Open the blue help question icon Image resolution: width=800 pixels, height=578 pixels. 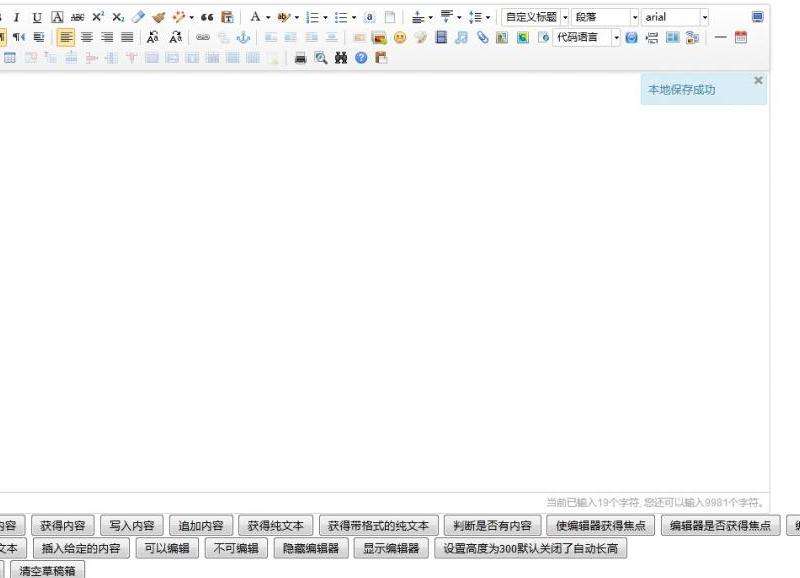click(361, 58)
